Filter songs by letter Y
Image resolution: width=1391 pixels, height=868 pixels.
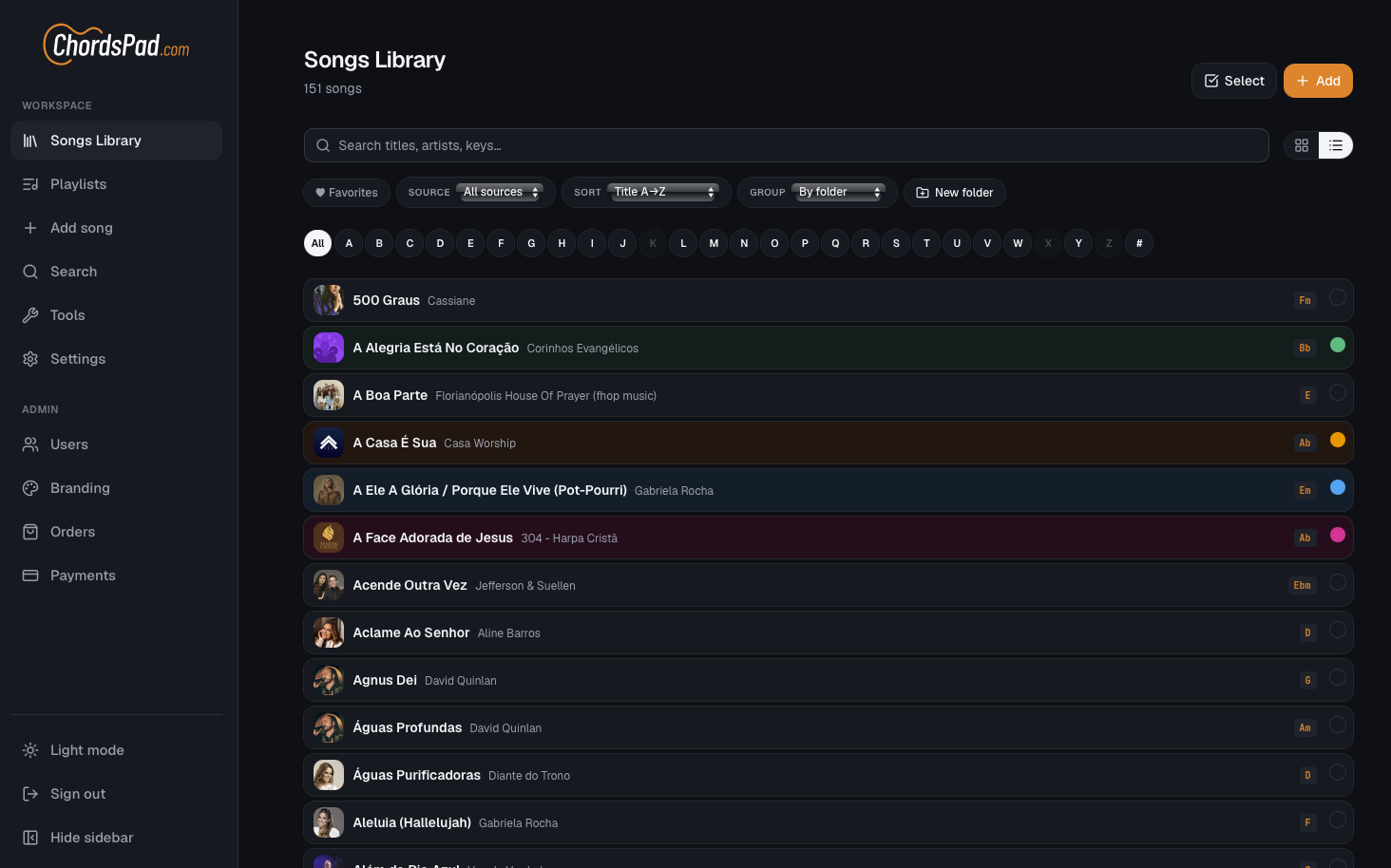[x=1078, y=243]
